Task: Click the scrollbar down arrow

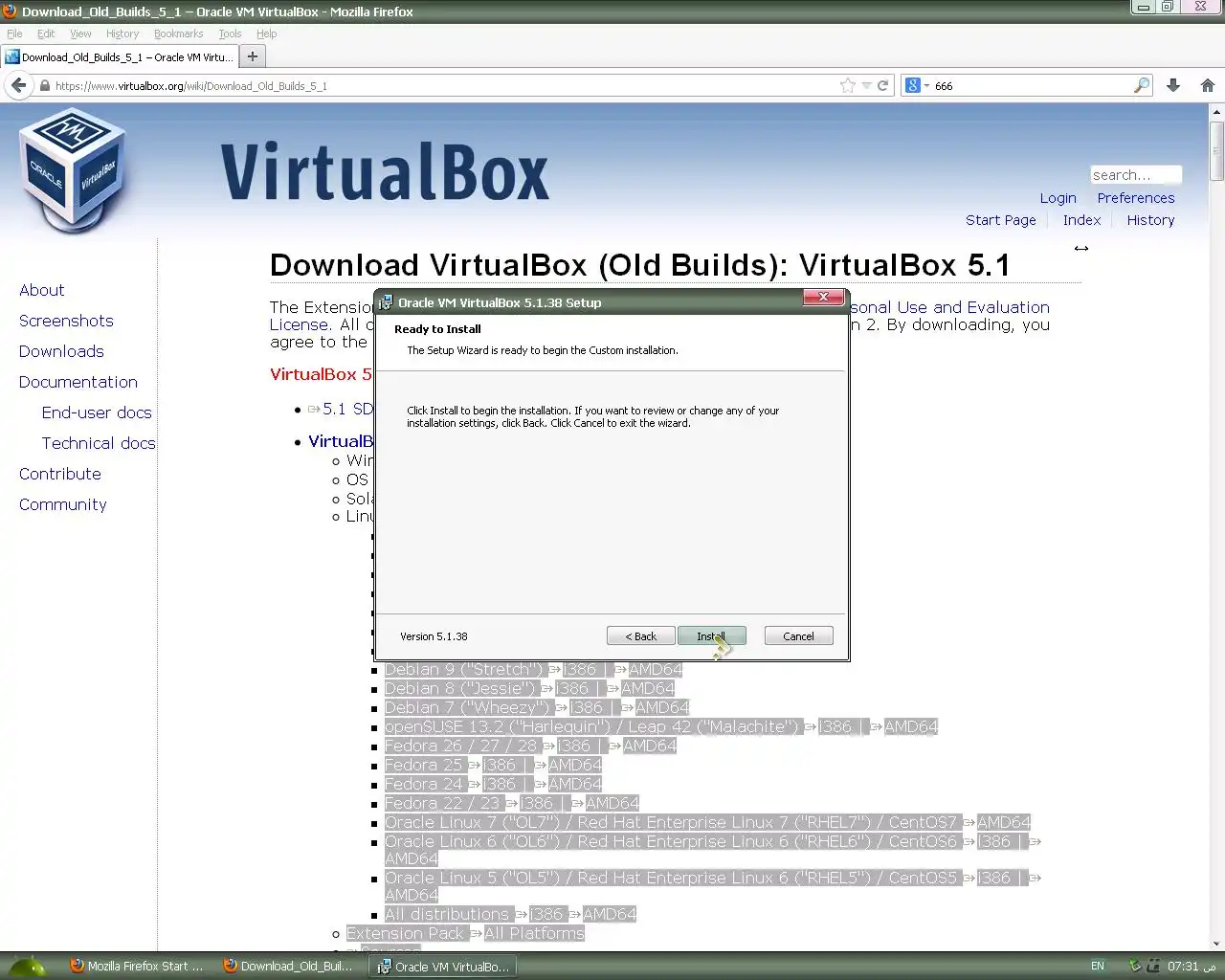Action: [x=1216, y=946]
